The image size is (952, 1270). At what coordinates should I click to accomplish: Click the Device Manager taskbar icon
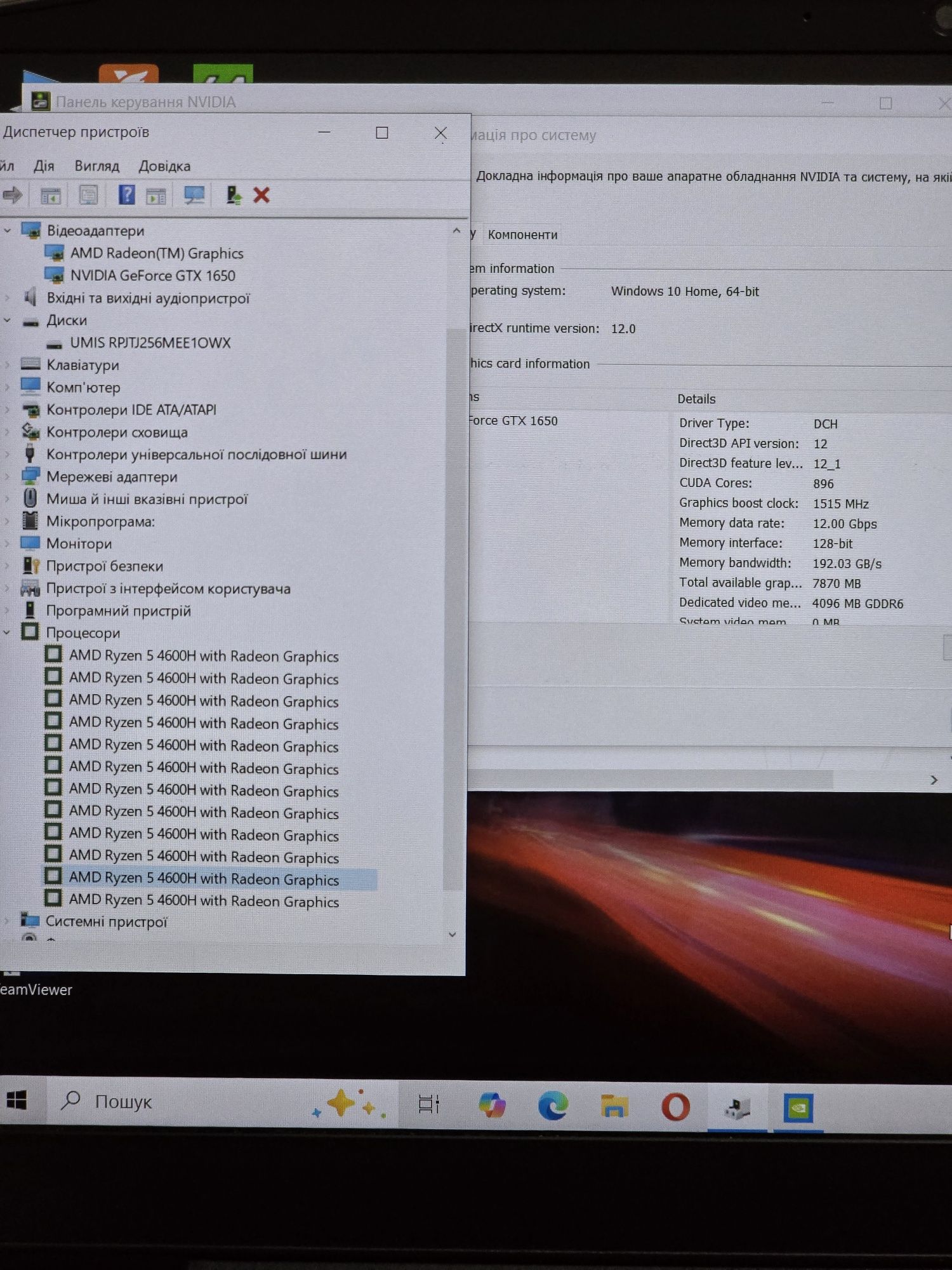point(737,1108)
